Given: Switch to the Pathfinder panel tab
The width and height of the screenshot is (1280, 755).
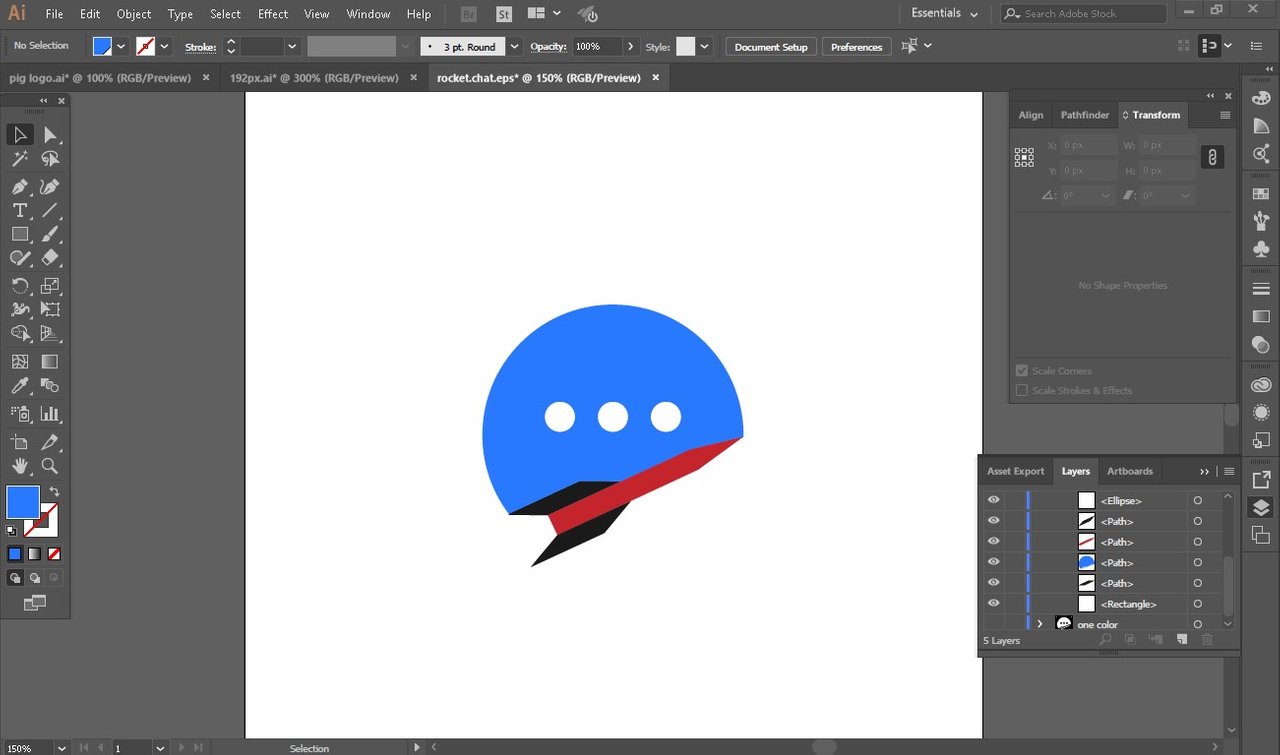Looking at the screenshot, I should pyautogui.click(x=1085, y=115).
